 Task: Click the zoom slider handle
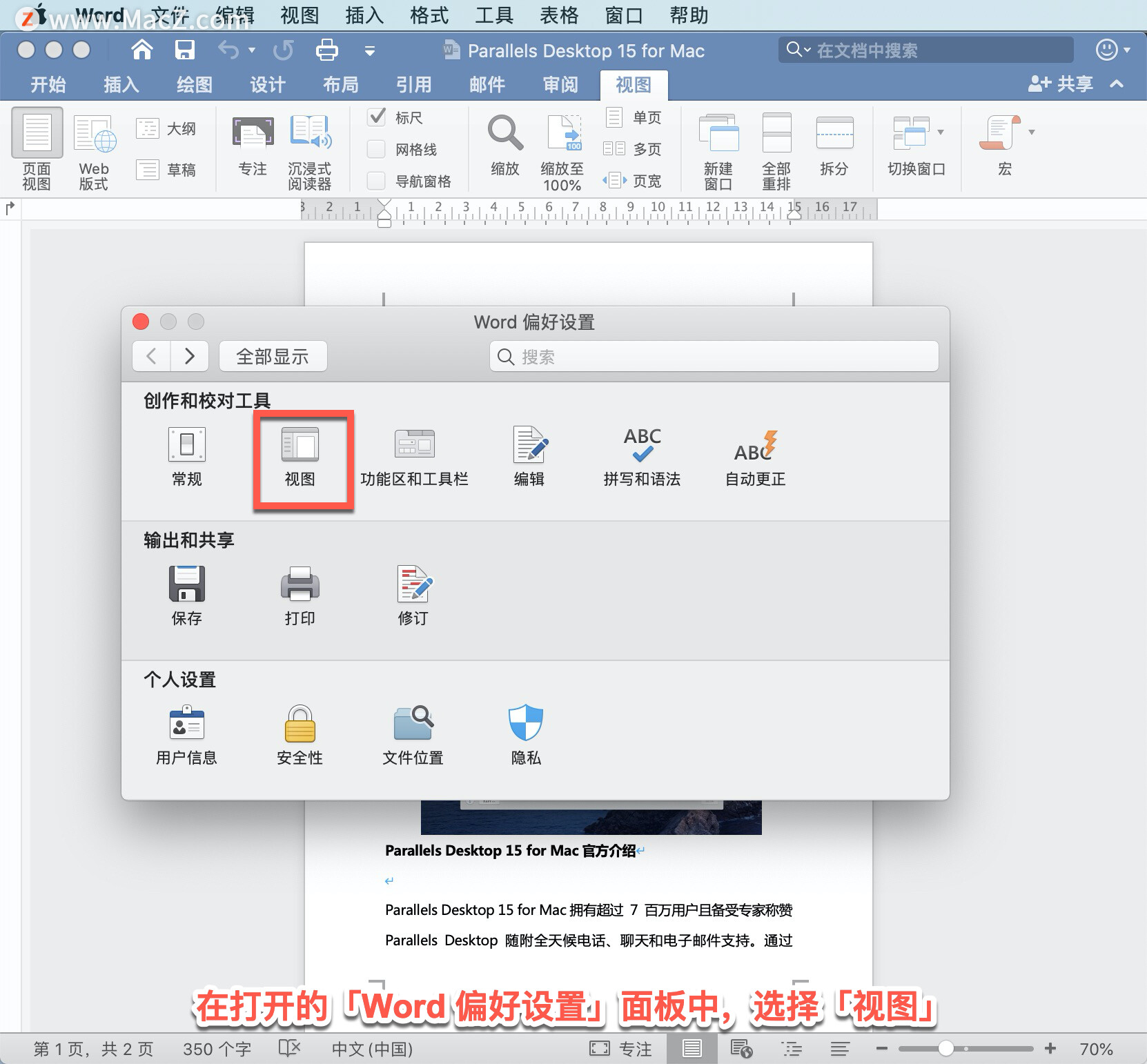point(945,1049)
